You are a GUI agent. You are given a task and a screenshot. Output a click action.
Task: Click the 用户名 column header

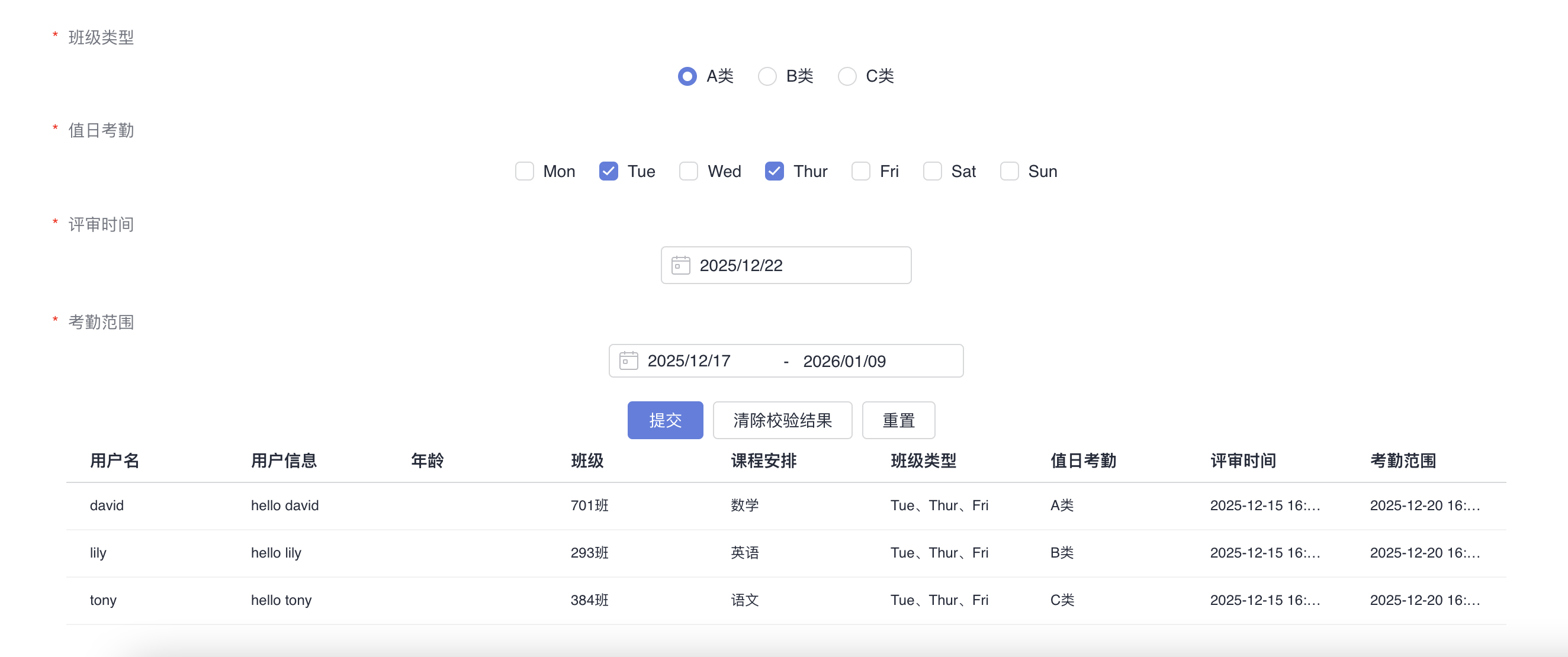click(x=114, y=461)
